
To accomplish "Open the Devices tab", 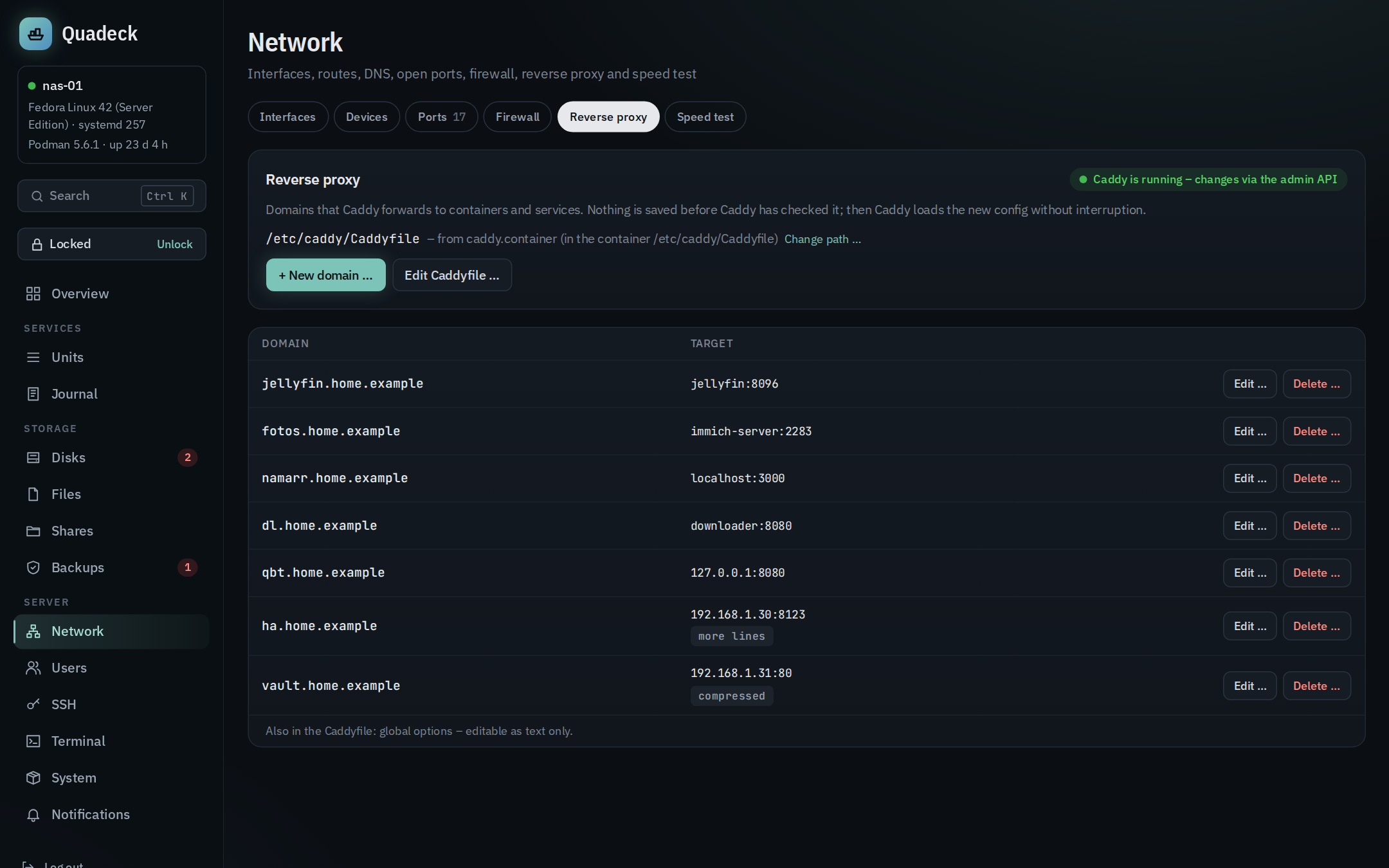I will [367, 117].
